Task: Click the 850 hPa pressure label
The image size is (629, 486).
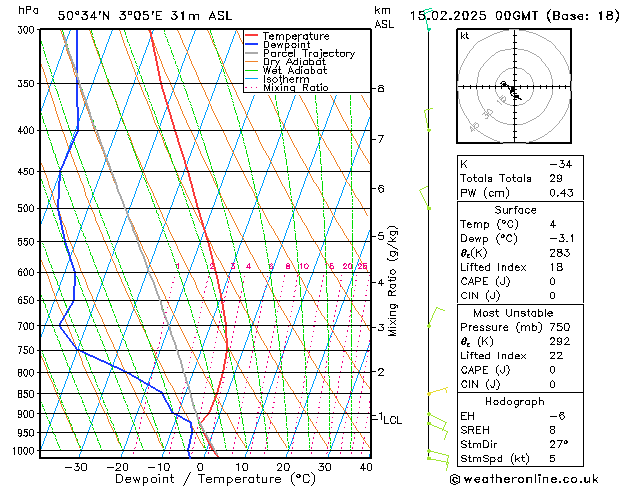Action: click(x=28, y=394)
